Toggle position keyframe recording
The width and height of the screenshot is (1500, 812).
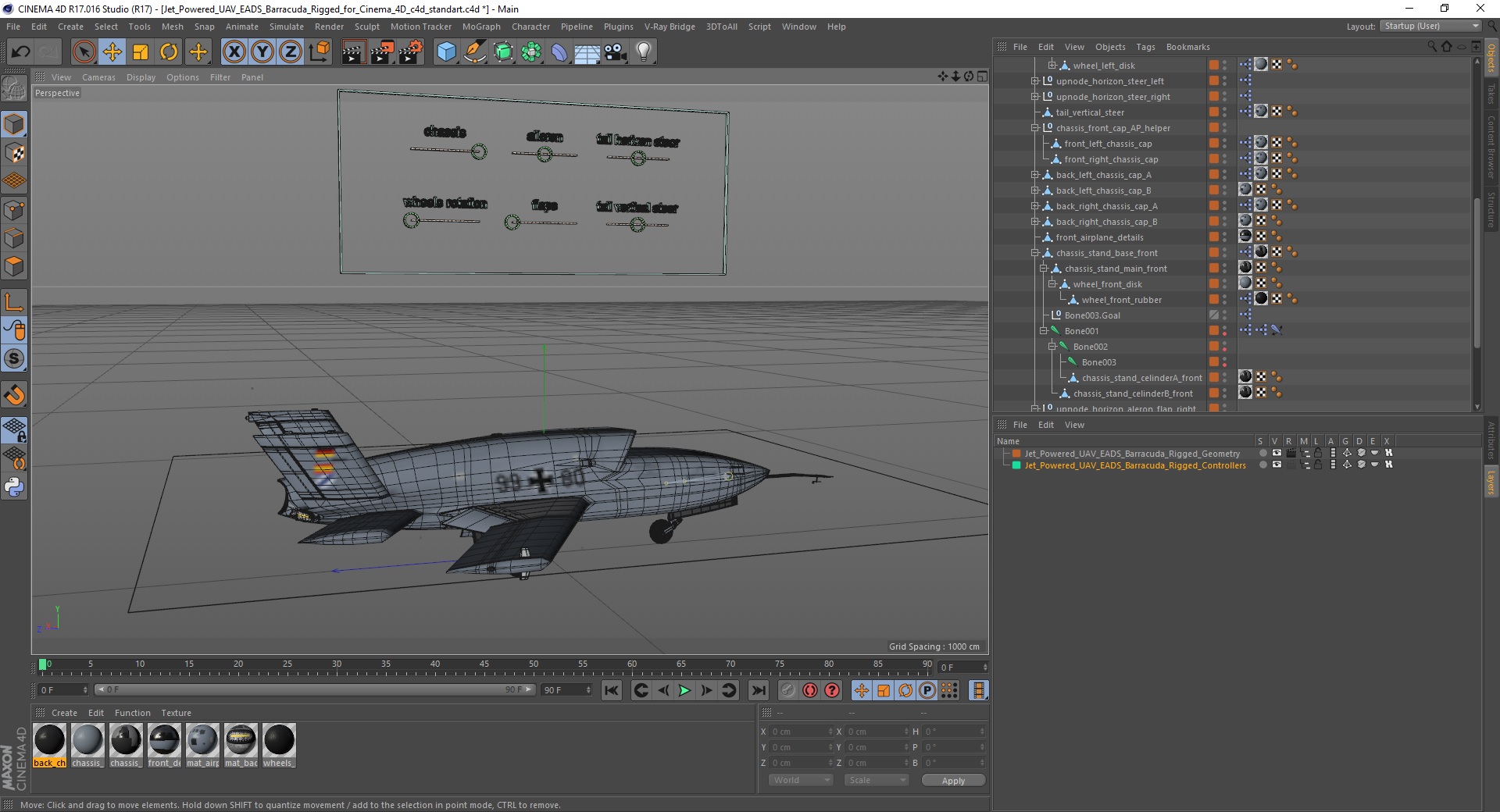pos(862,690)
